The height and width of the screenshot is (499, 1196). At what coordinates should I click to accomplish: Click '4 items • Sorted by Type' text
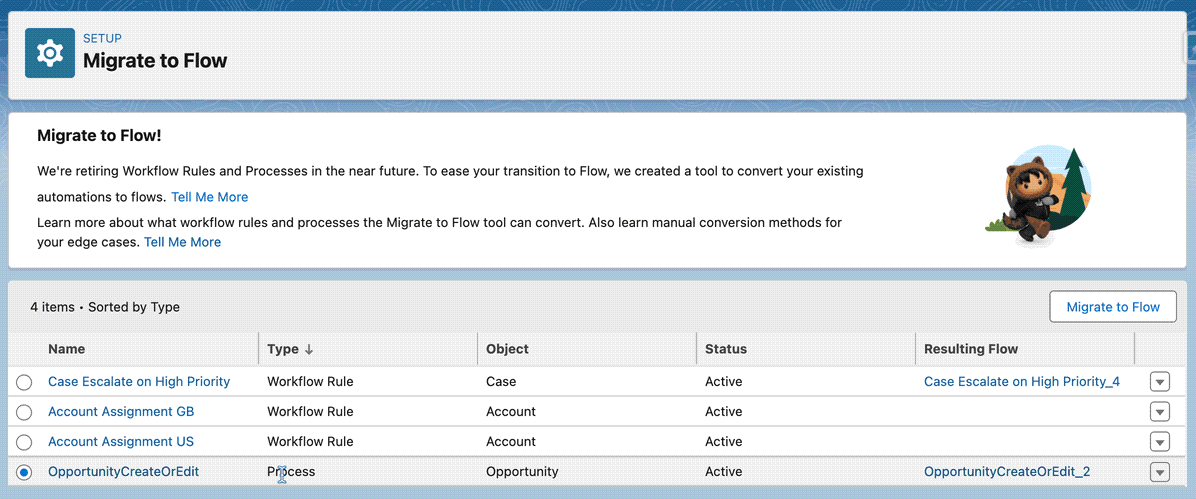coord(105,307)
